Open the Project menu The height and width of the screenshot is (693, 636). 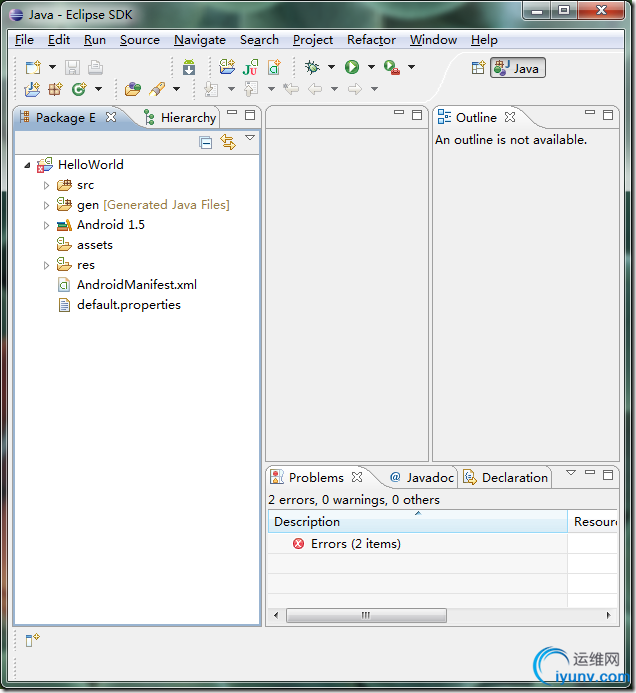click(312, 40)
